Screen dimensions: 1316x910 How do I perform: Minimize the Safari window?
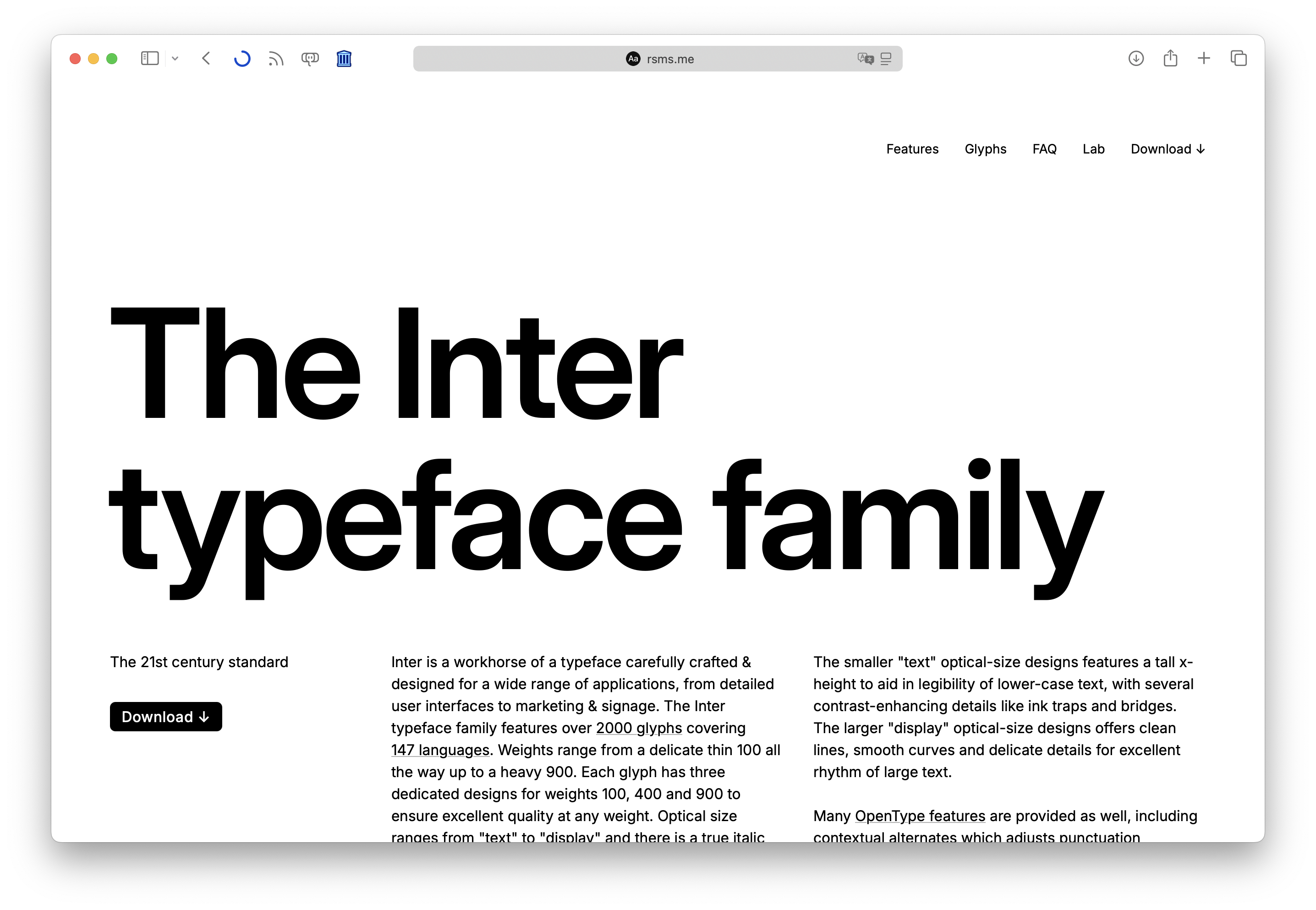point(93,59)
